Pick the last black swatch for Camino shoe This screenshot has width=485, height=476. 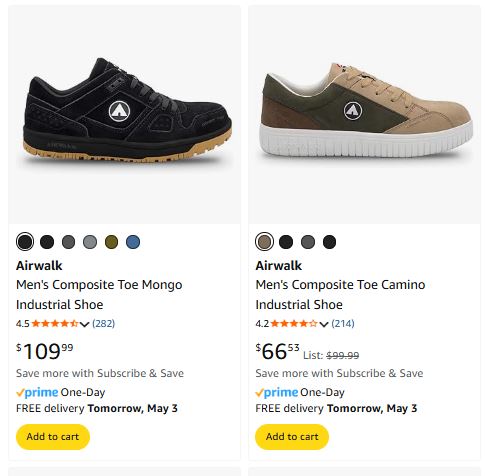pos(329,242)
